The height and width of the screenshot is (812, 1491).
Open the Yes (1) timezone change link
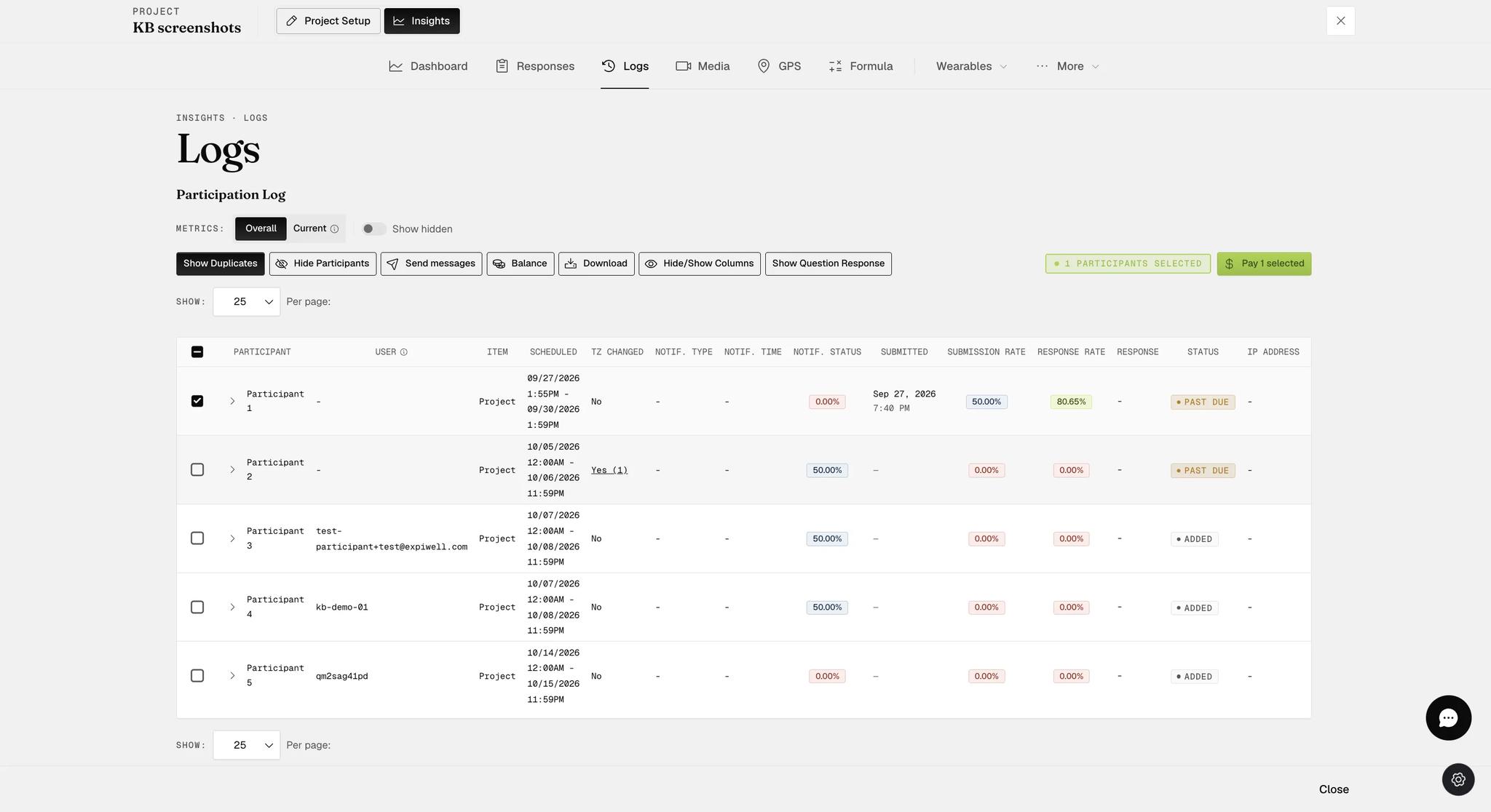(609, 471)
